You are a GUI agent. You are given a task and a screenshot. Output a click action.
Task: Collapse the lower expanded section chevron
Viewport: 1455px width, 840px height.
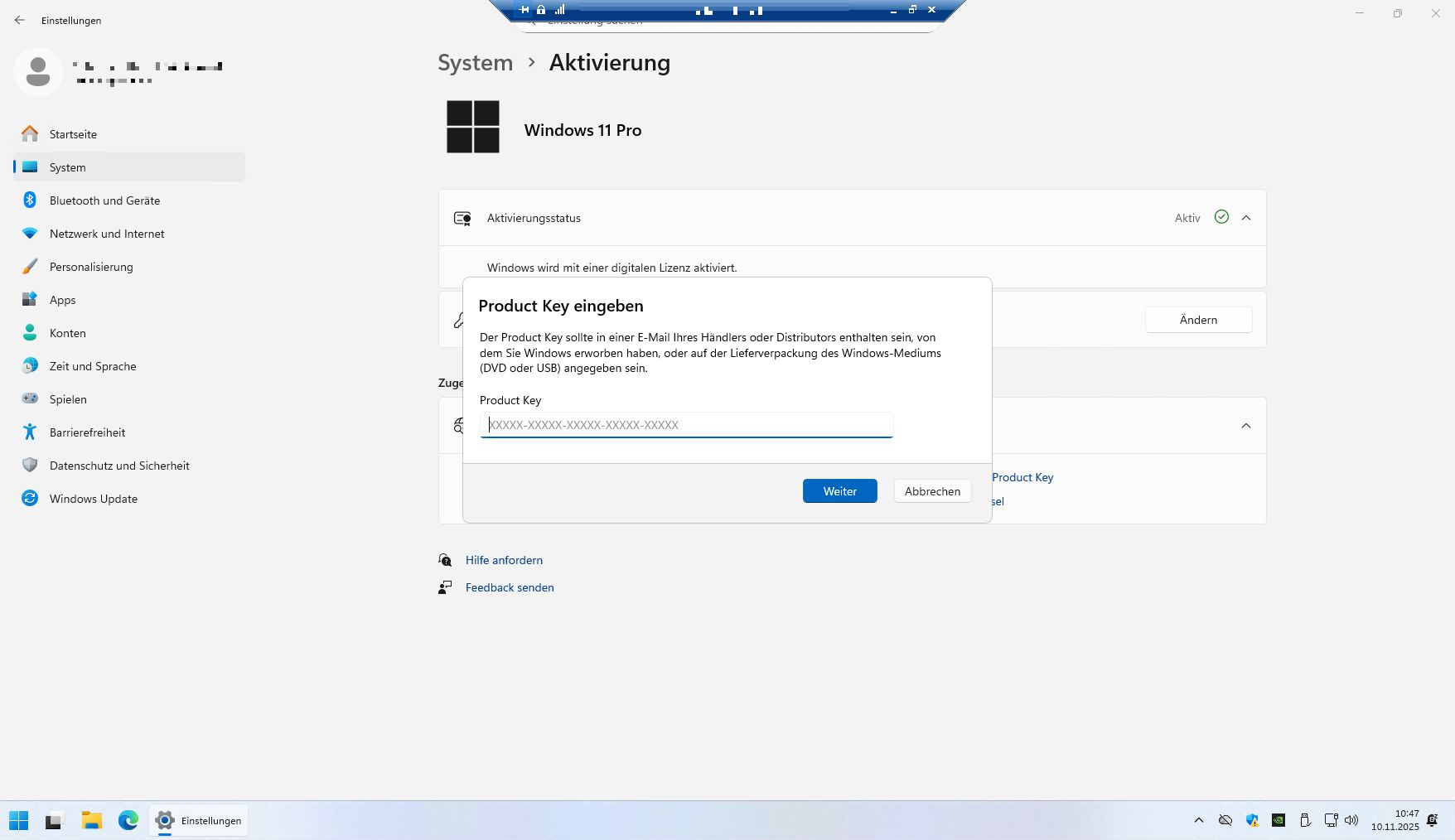pyautogui.click(x=1245, y=426)
